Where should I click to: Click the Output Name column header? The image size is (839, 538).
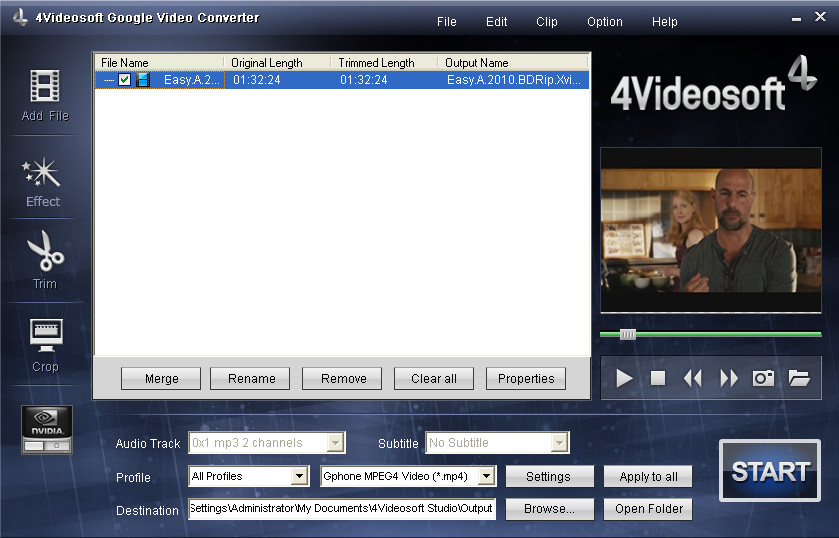point(513,63)
